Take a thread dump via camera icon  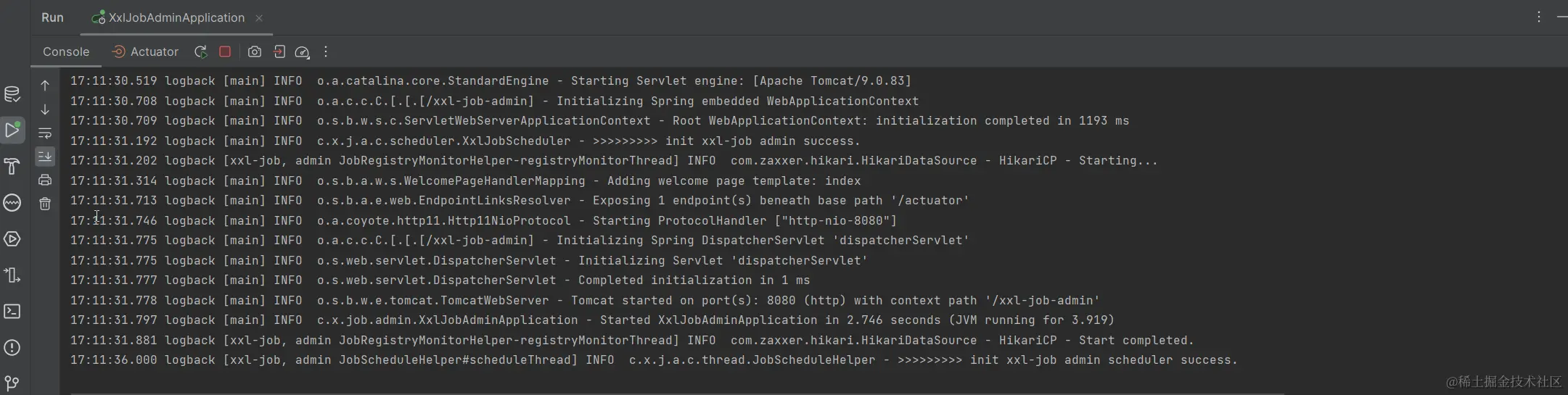coord(255,51)
